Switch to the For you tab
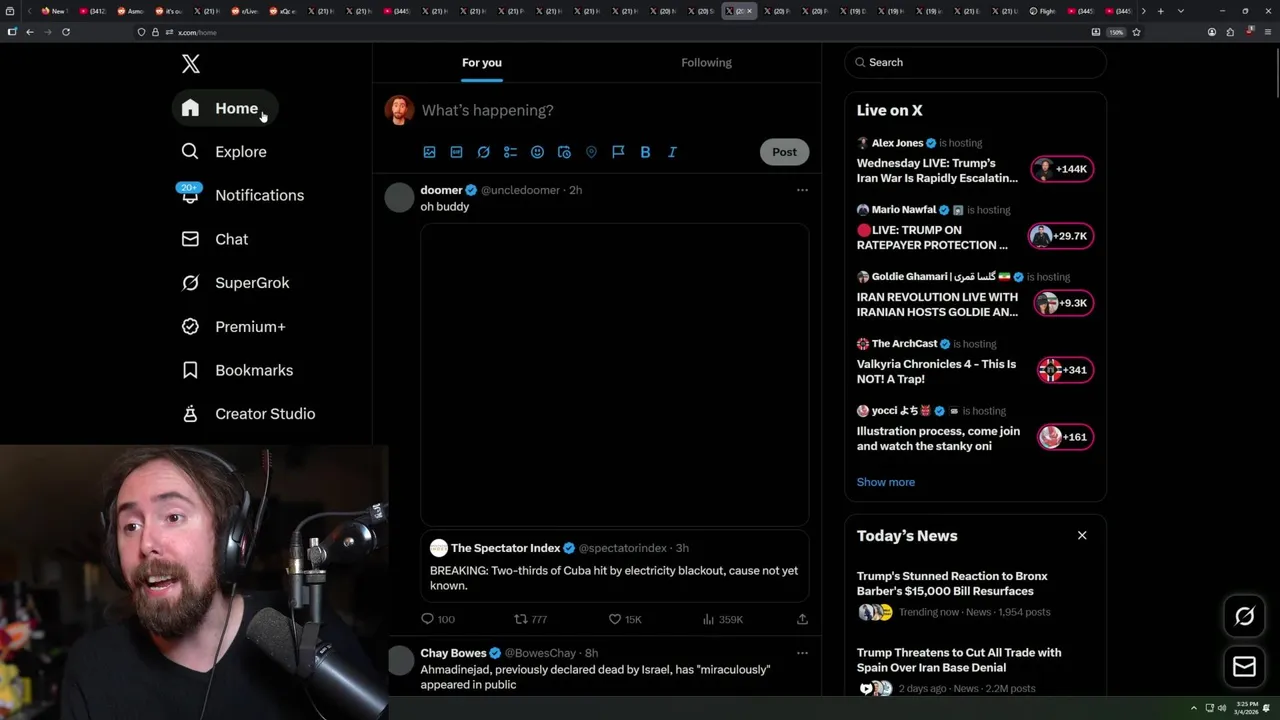The height and width of the screenshot is (720, 1280). (x=482, y=62)
